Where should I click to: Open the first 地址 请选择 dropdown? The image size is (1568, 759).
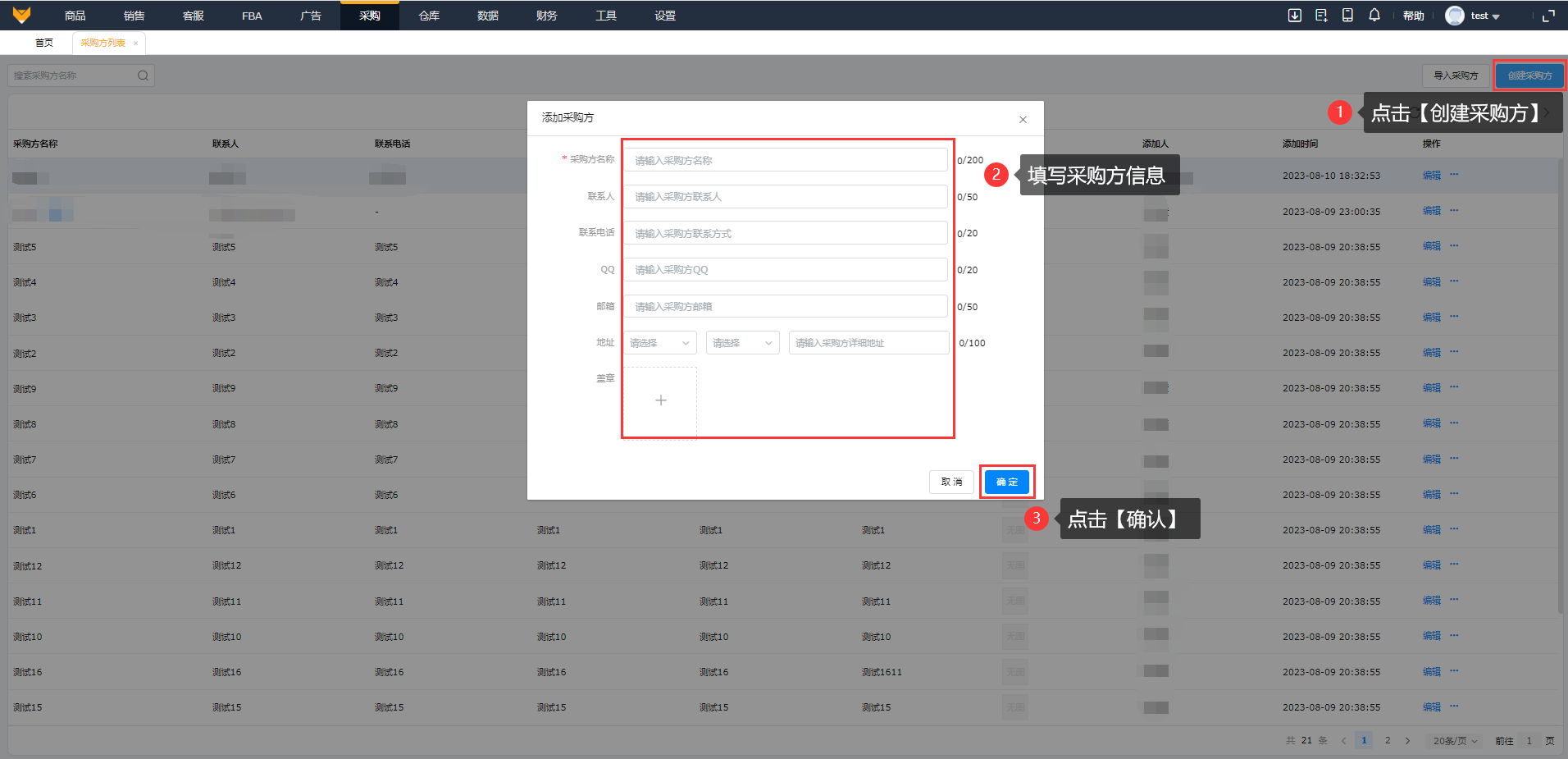tap(659, 343)
